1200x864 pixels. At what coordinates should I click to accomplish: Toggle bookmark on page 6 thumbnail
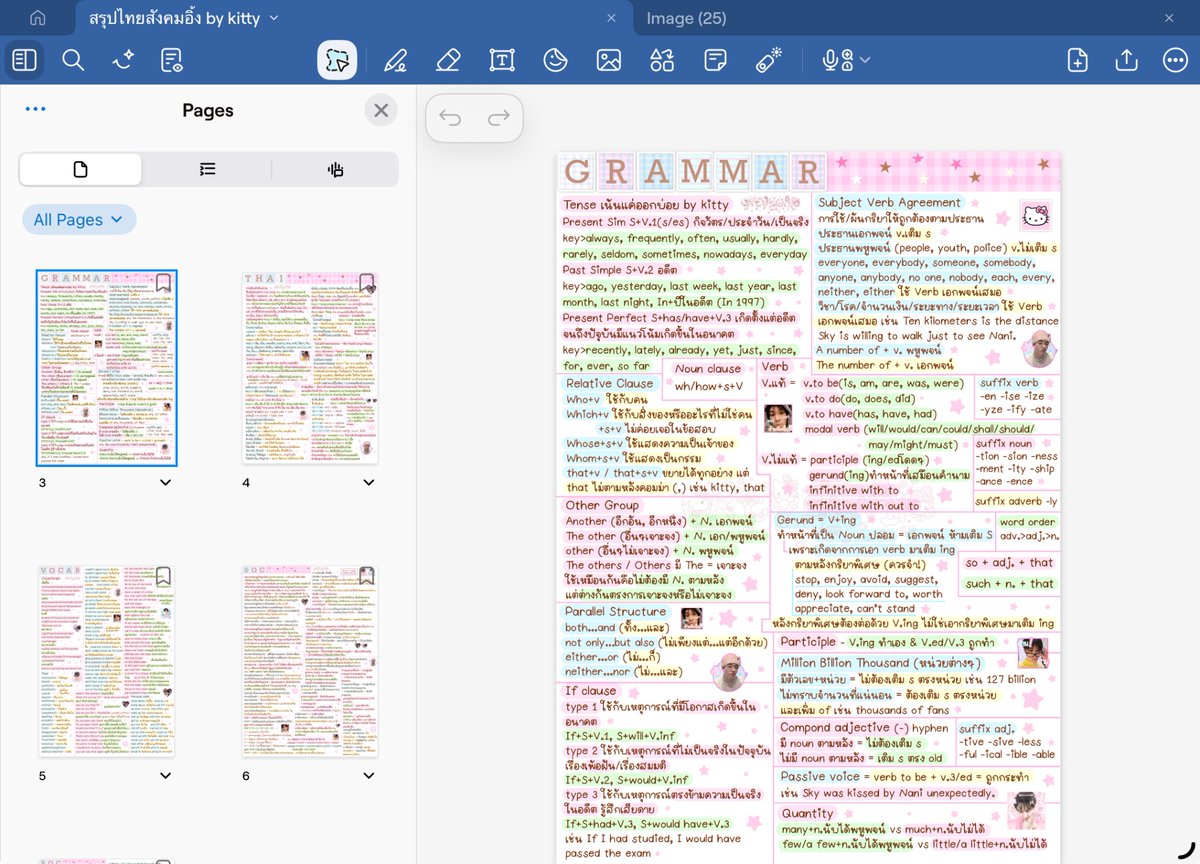pyautogui.click(x=367, y=576)
